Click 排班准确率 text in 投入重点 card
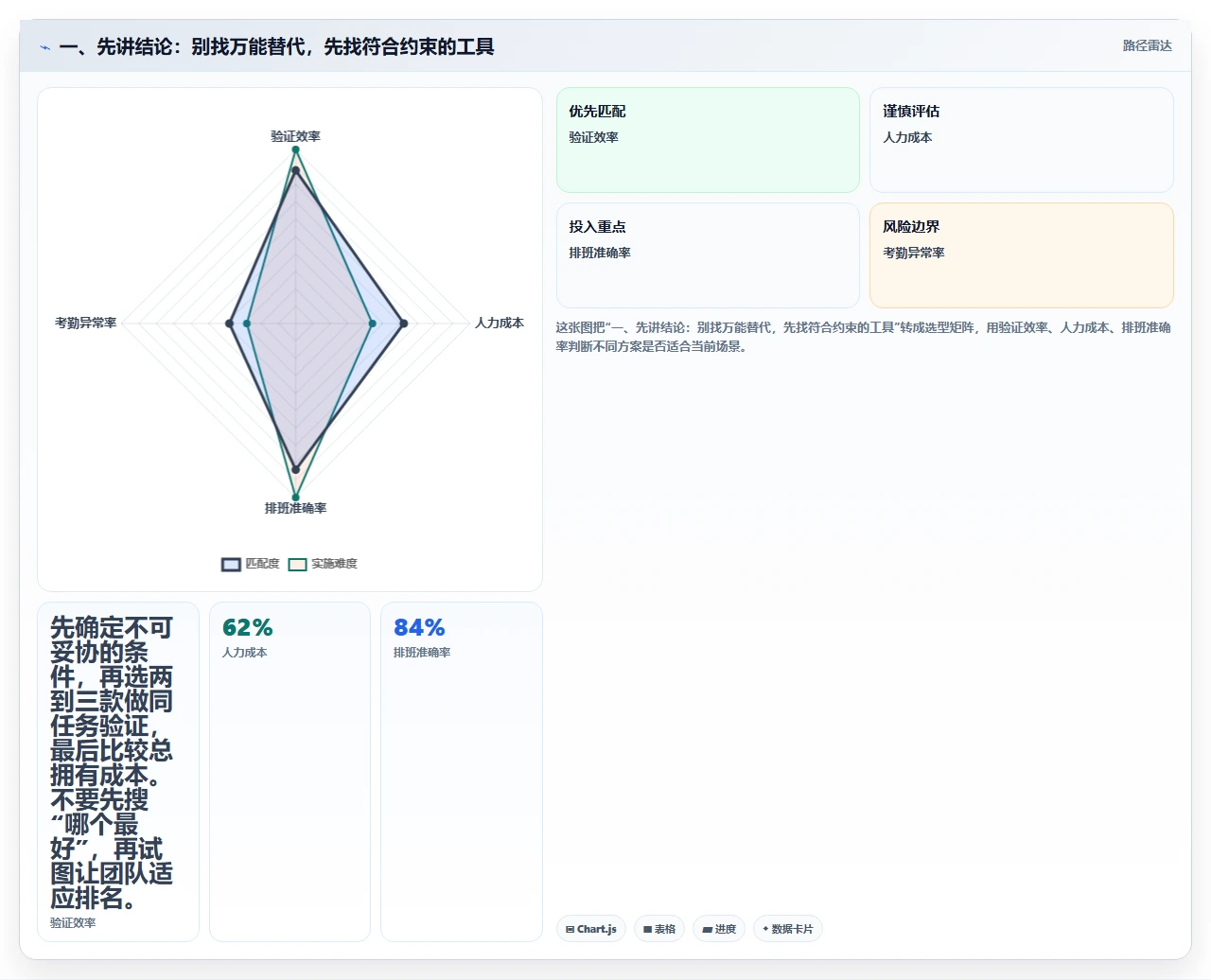The height and width of the screenshot is (980, 1211). coord(600,253)
